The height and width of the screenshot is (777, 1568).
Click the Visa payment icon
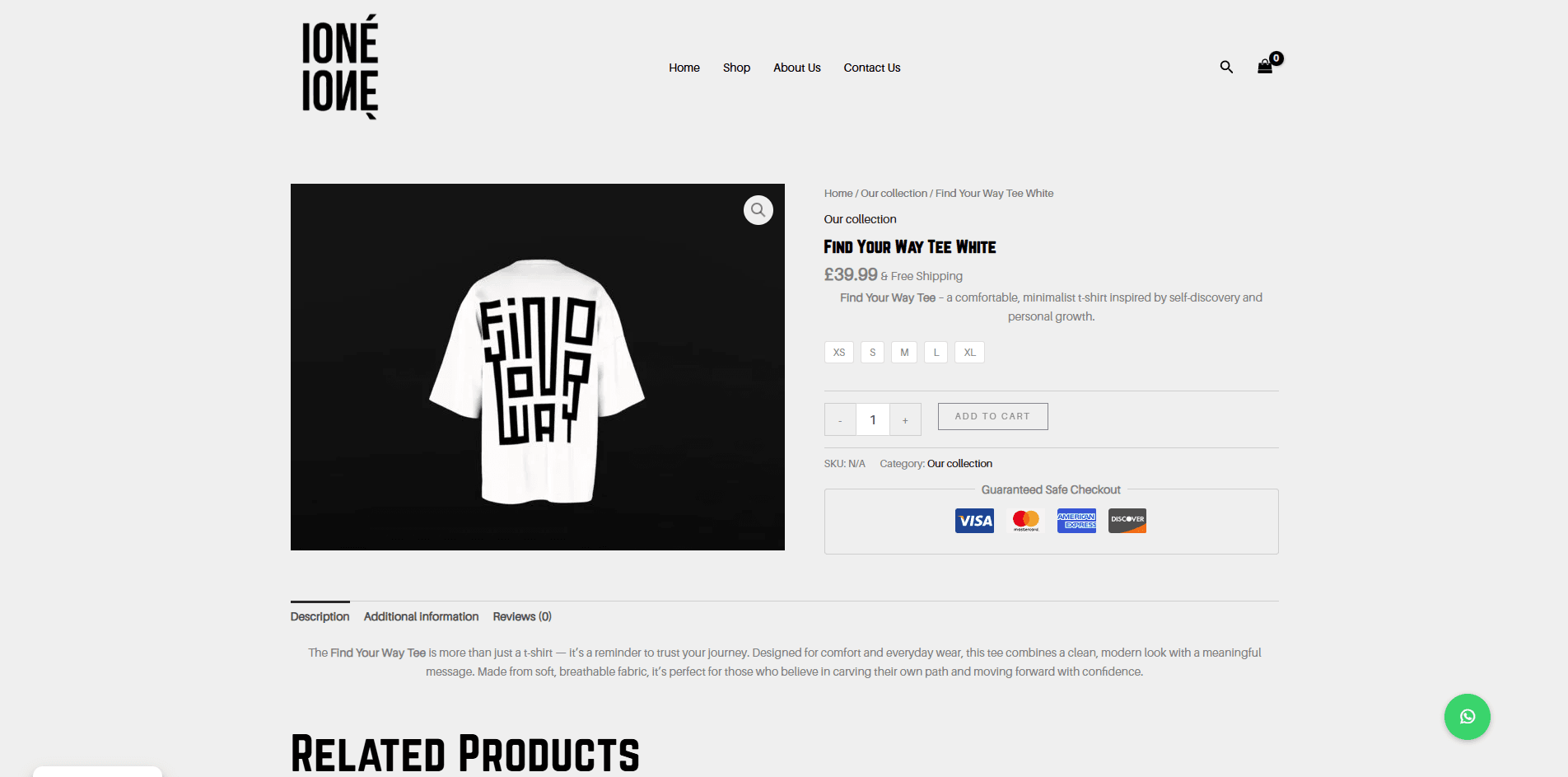[974, 521]
